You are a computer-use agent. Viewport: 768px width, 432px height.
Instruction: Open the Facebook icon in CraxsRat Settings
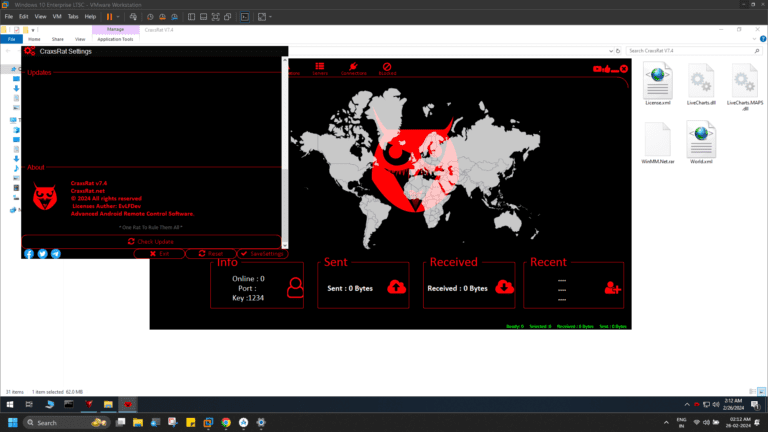[29, 254]
